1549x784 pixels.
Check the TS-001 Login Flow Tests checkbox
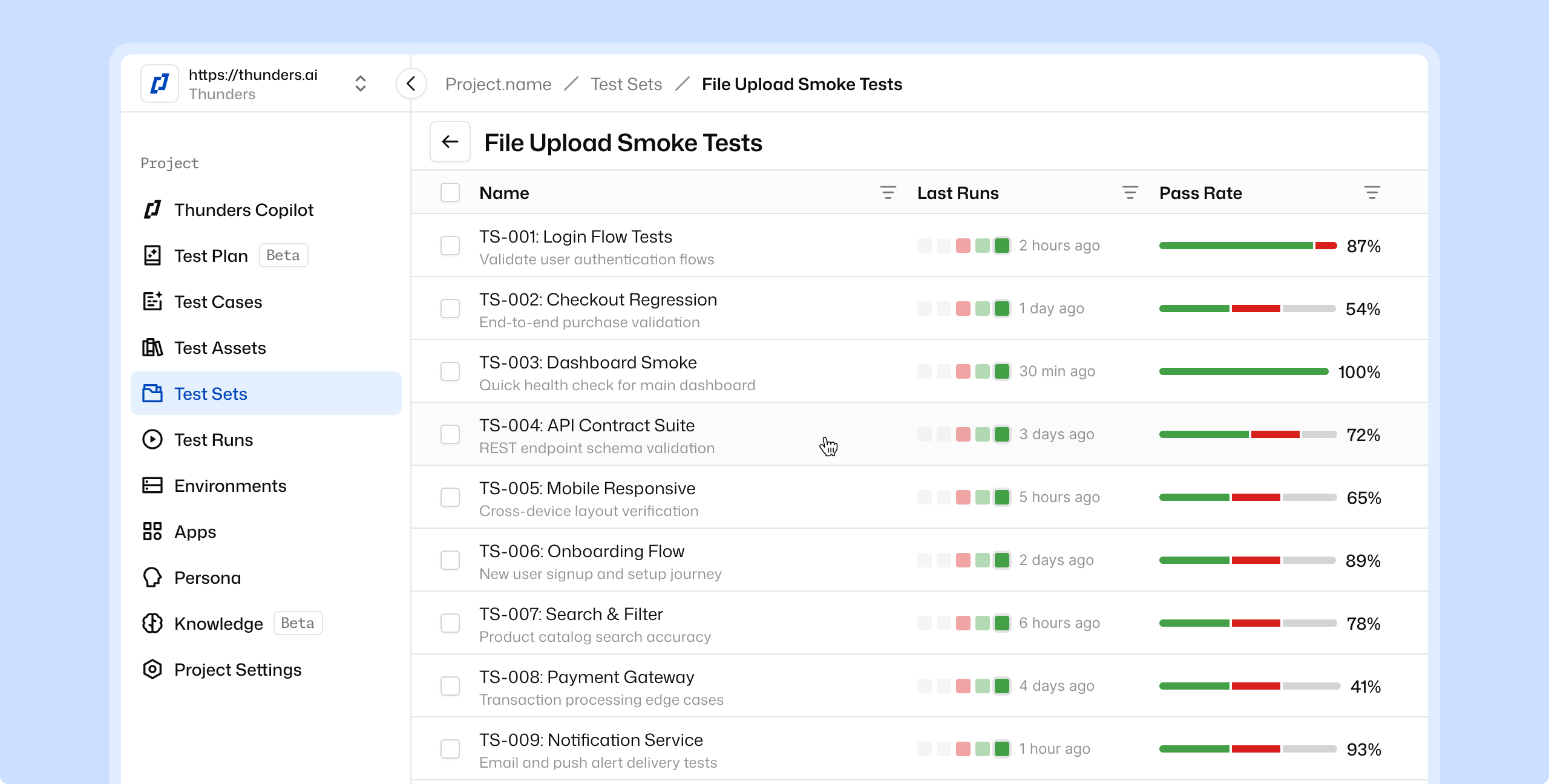coord(450,246)
